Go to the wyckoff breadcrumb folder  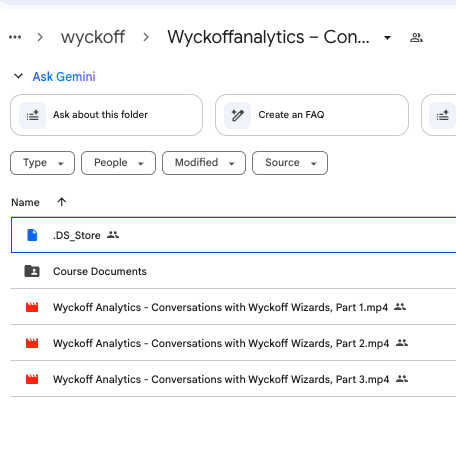click(x=93, y=37)
